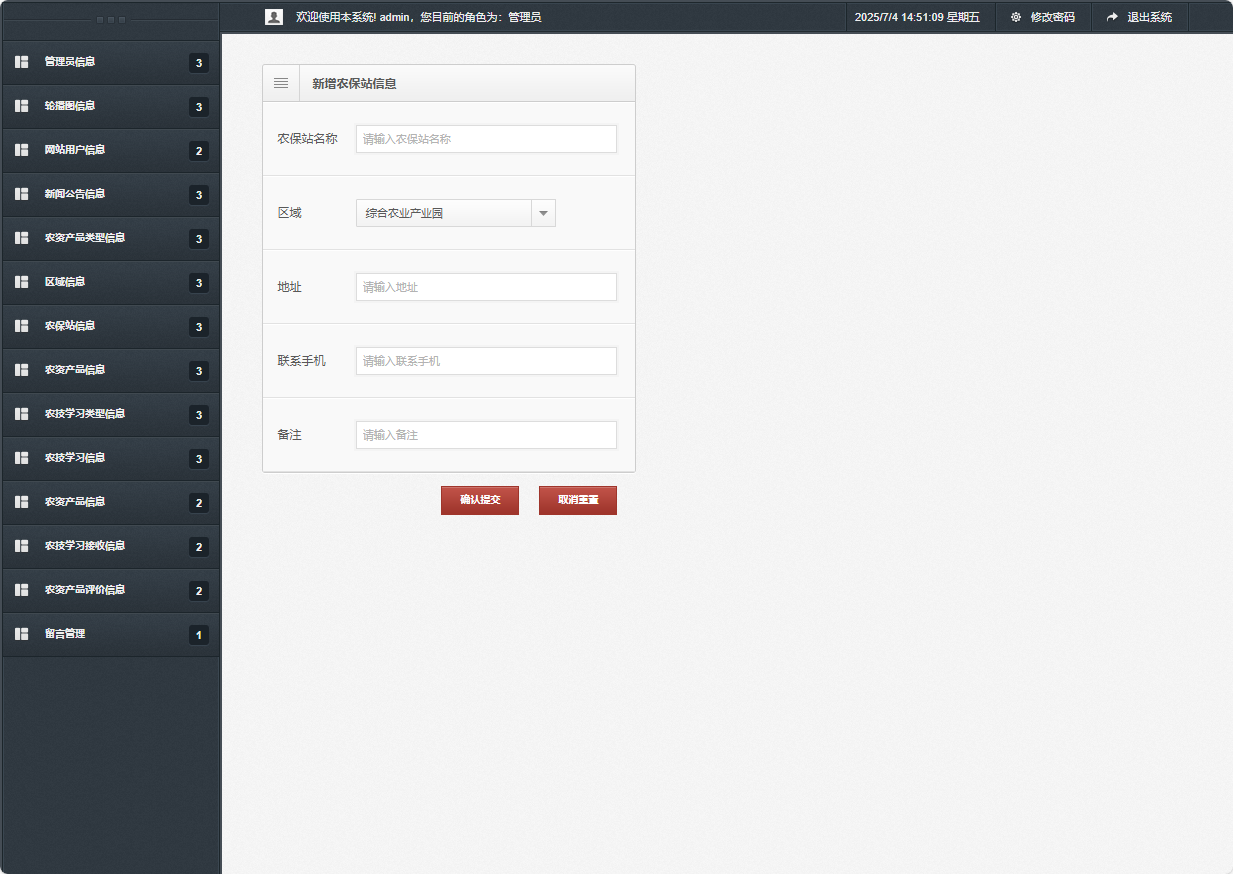Open the 管理员信息 menu
Viewport: 1233px width, 874px height.
coord(110,62)
